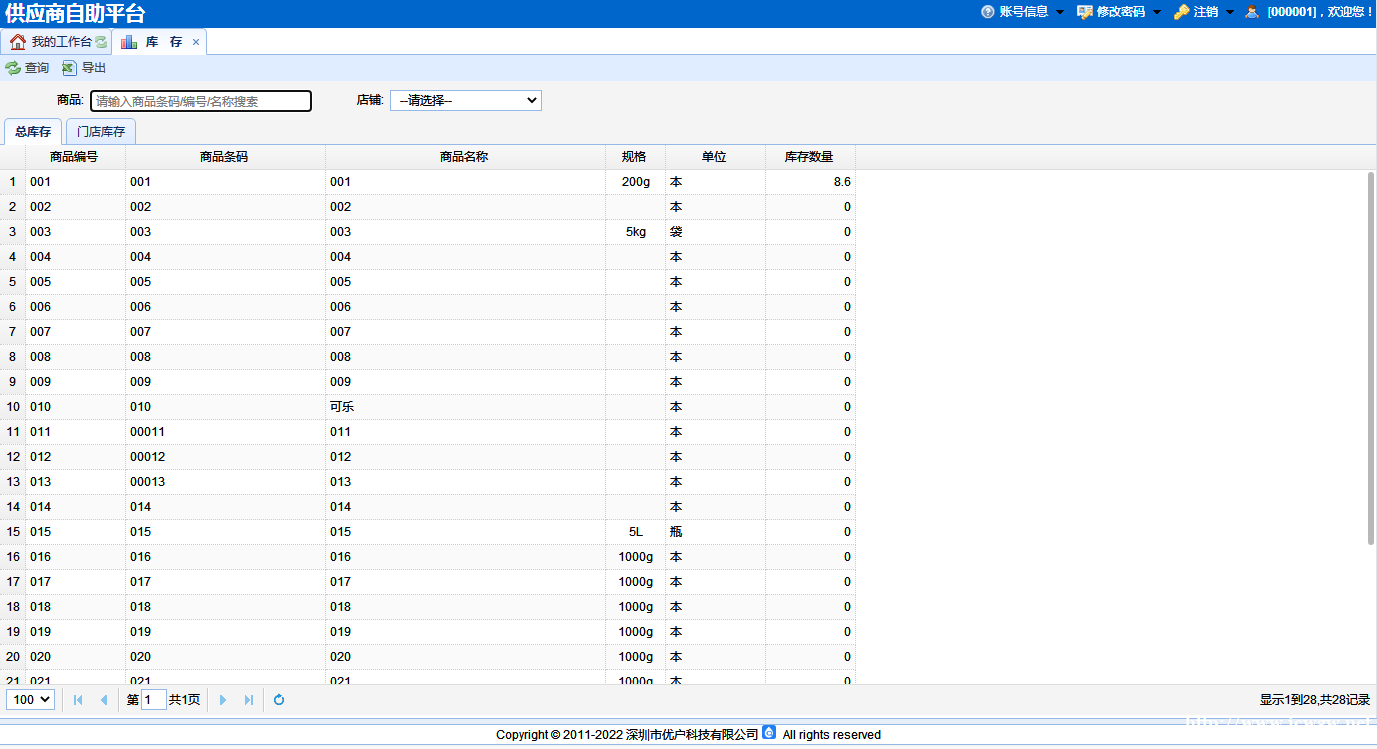
Task: Close the 库存 tab
Action: pos(196,42)
